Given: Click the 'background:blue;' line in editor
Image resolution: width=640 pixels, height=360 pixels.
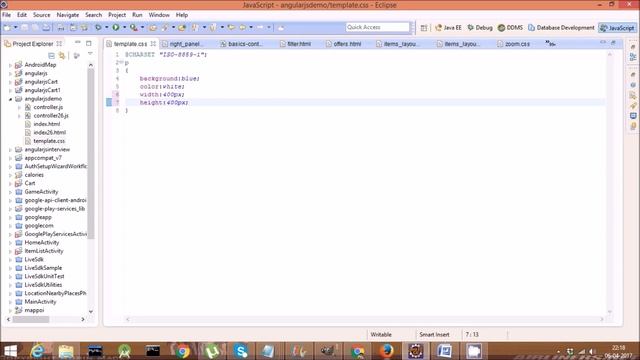Looking at the screenshot, I should tap(169, 78).
